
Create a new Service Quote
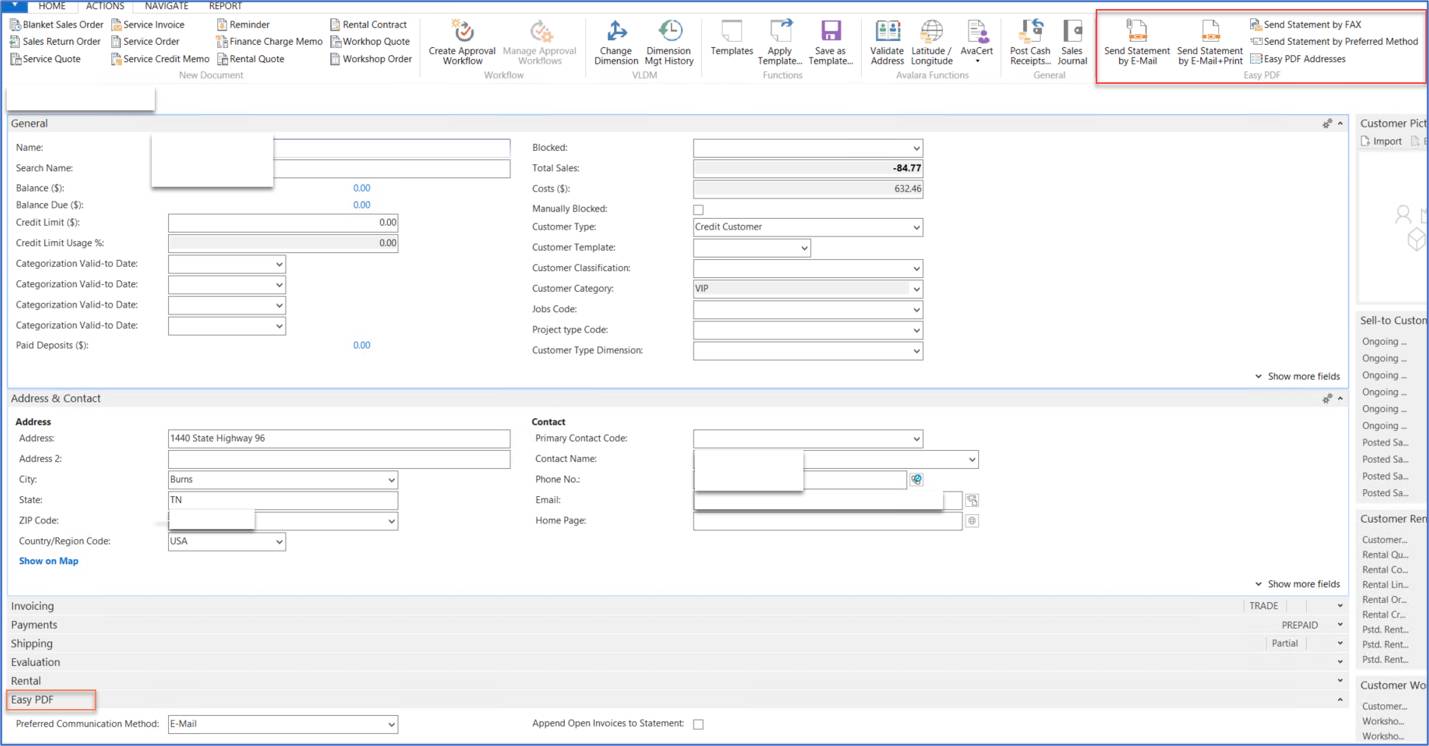[45, 59]
